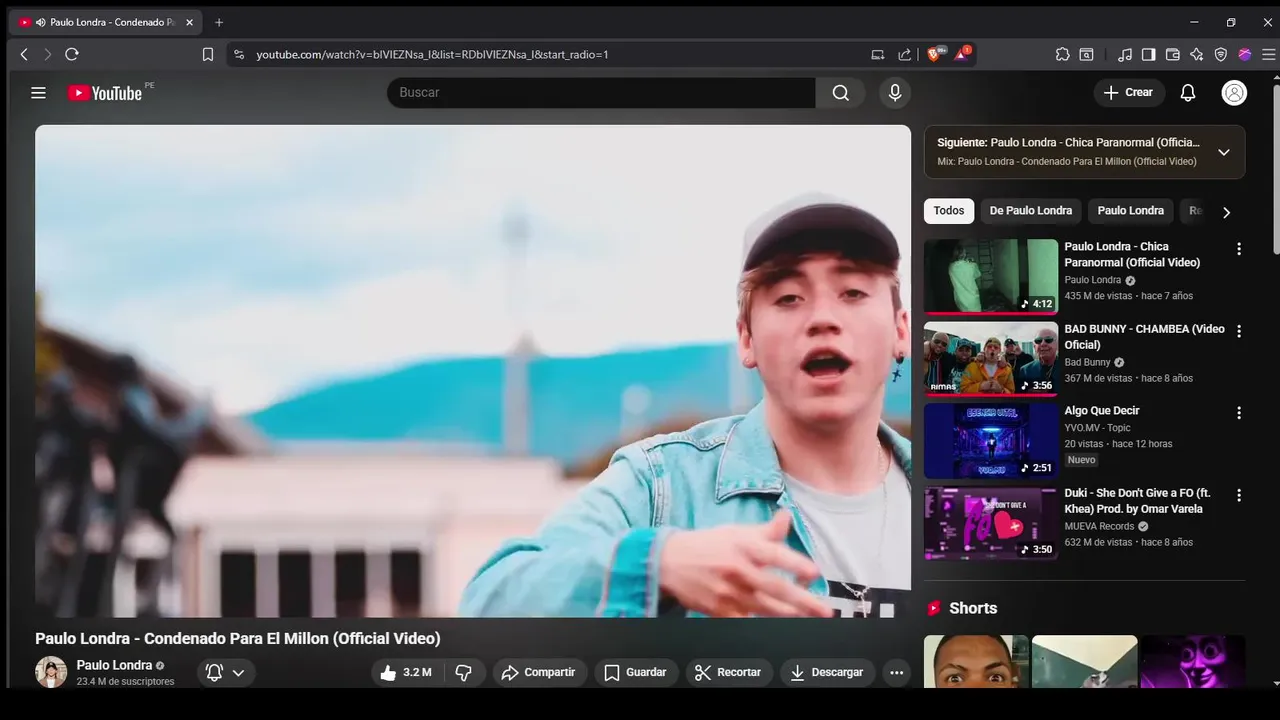Open Algo Que Decir title link

pyautogui.click(x=1102, y=411)
